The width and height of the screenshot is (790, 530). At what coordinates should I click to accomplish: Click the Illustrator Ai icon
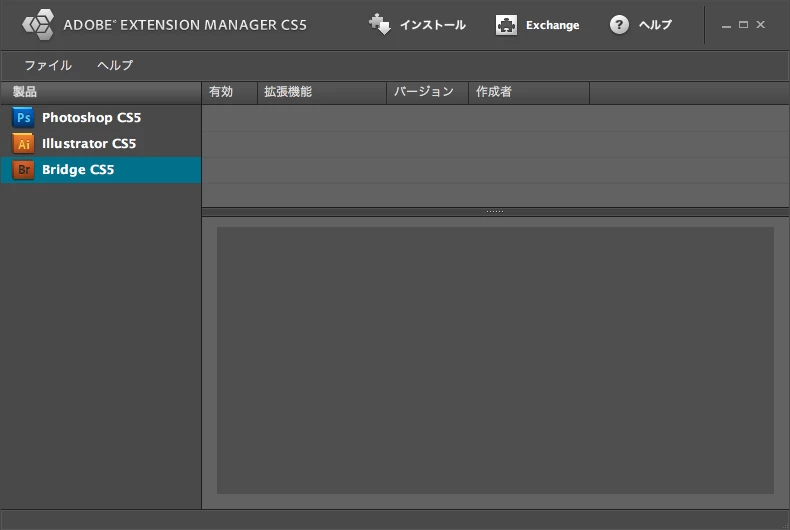23,144
